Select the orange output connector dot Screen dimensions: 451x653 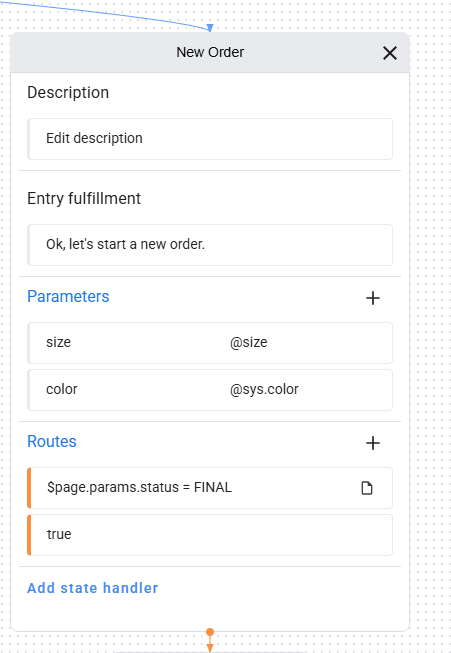(x=210, y=632)
